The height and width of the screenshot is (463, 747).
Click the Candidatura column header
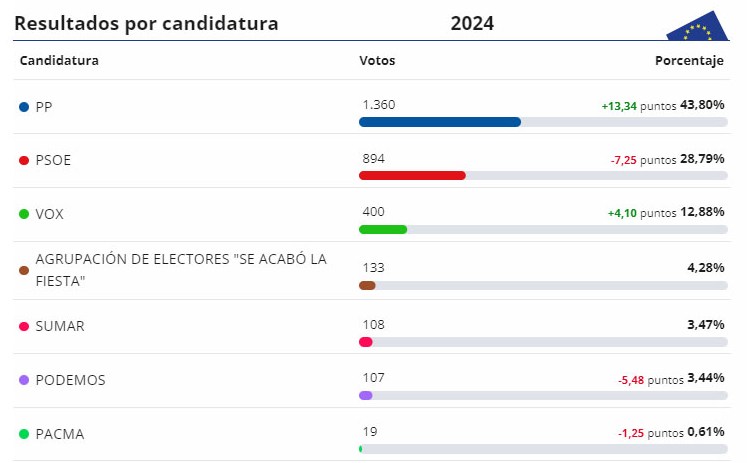pos(59,61)
